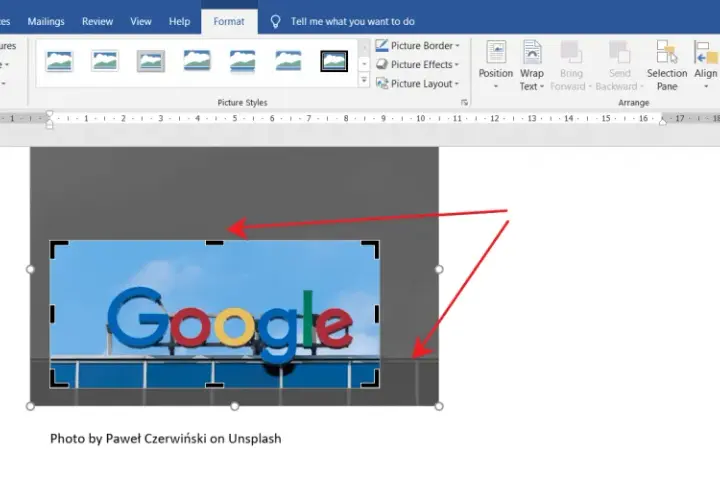The image size is (720, 500).
Task: Click top-left crop corner handle
Action: (58, 249)
